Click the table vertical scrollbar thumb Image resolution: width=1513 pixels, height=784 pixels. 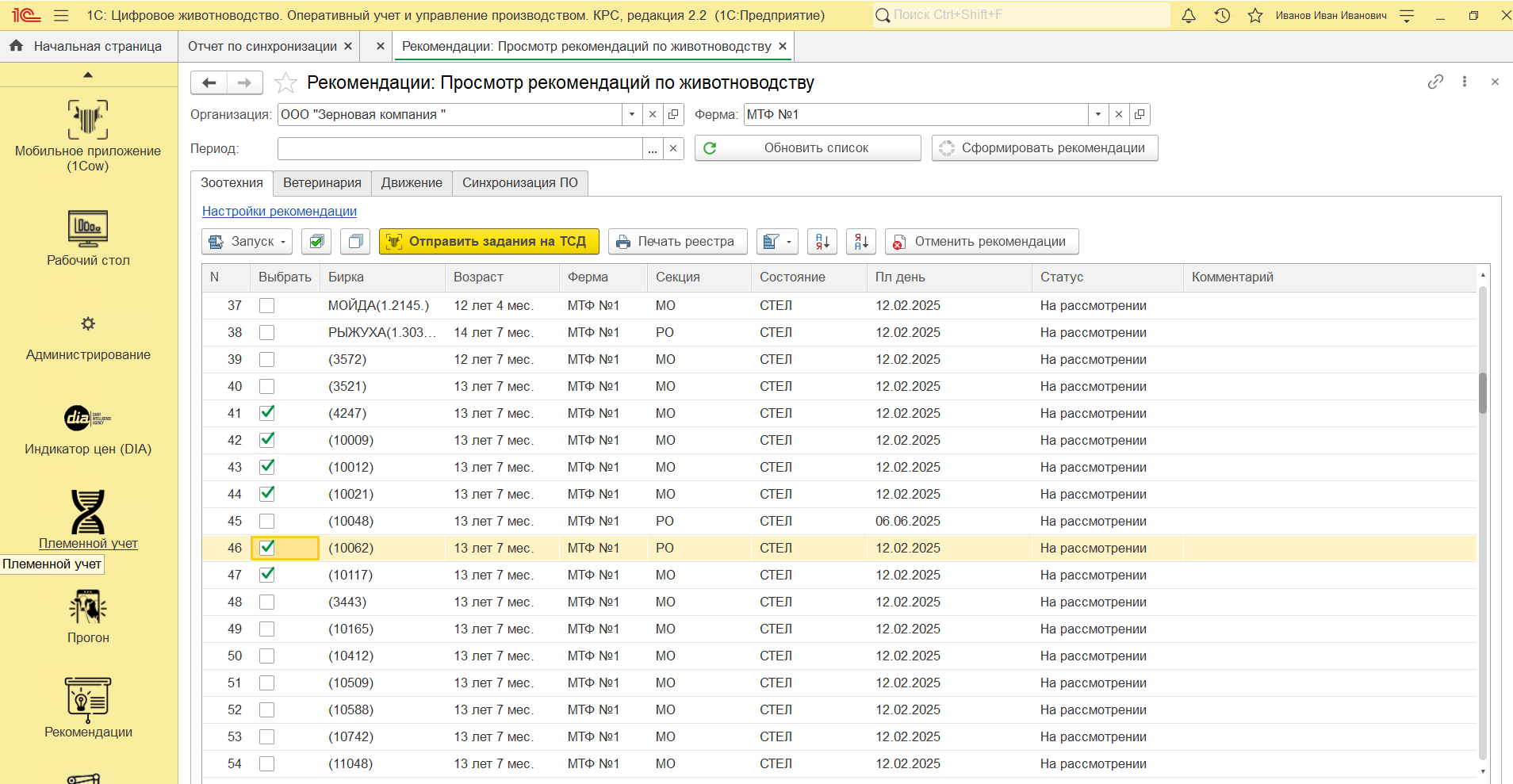[1483, 392]
